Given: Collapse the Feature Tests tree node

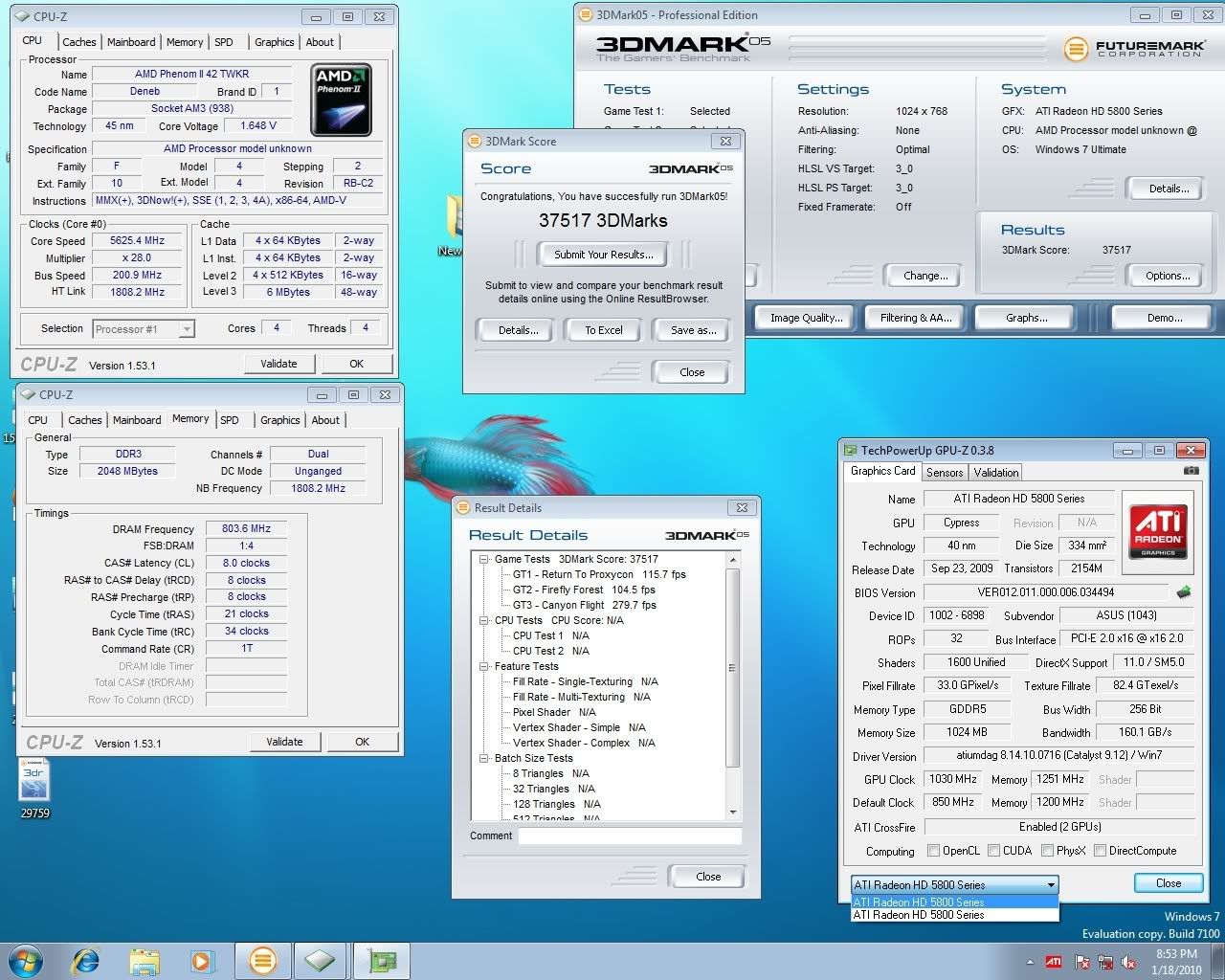Looking at the screenshot, I should (484, 666).
